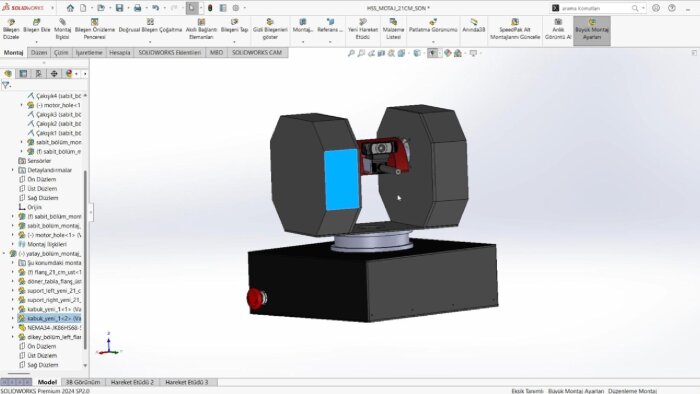Image resolution: width=700 pixels, height=394 pixels.
Task: Select the Montaj İlişkisi (mate) tool
Action: click(62, 29)
